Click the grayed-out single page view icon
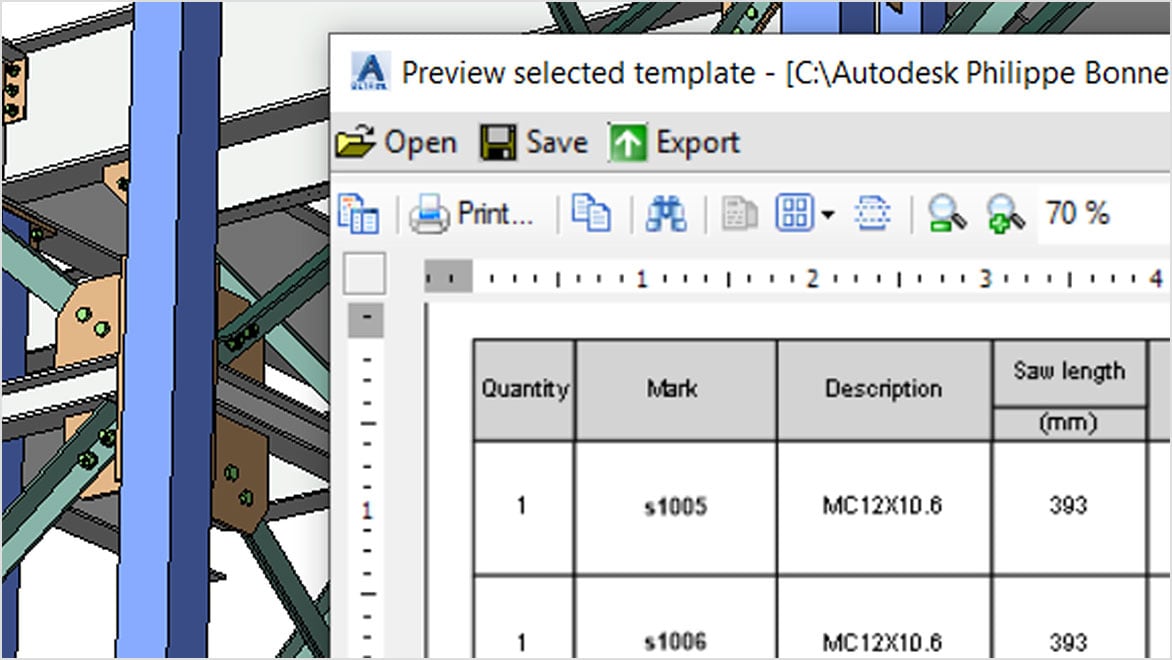Screen dimensions: 1172x660 pos(739,214)
